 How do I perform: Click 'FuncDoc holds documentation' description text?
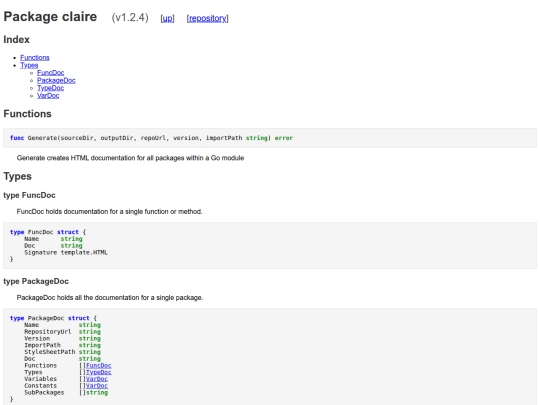click(x=110, y=211)
